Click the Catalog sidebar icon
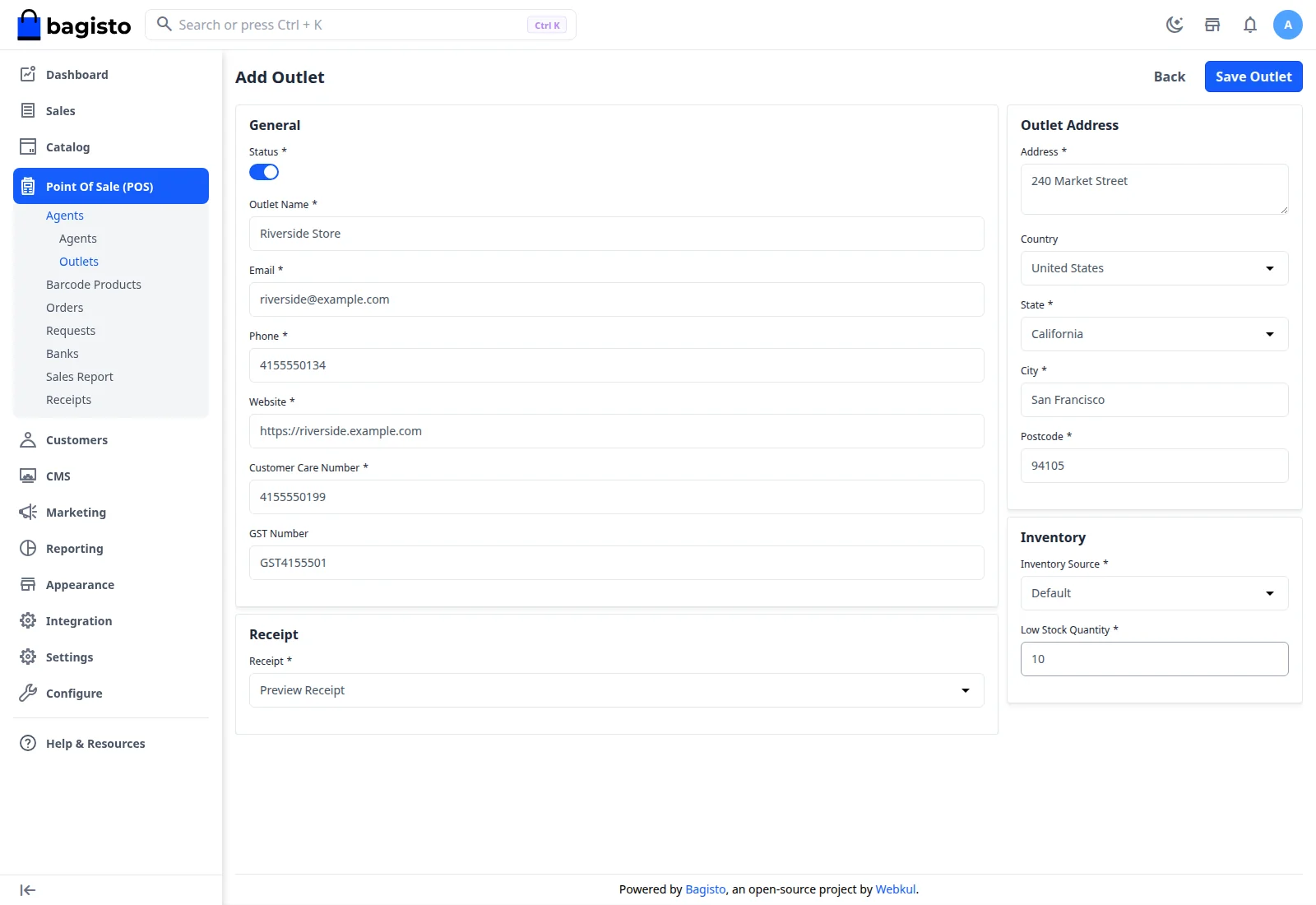The height and width of the screenshot is (905, 1316). [x=28, y=146]
